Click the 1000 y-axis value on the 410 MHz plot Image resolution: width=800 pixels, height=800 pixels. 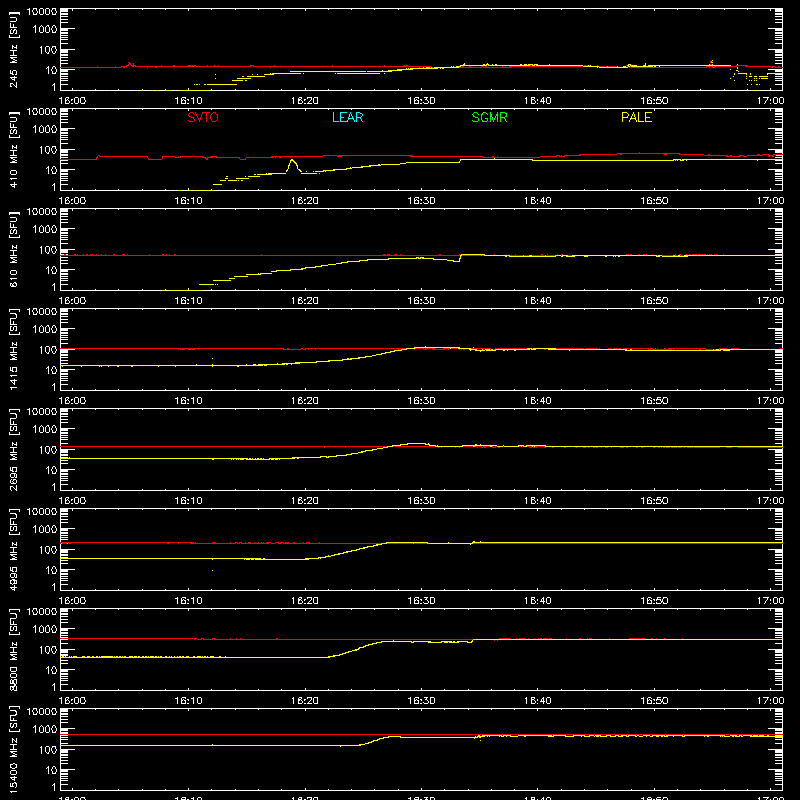(x=45, y=130)
